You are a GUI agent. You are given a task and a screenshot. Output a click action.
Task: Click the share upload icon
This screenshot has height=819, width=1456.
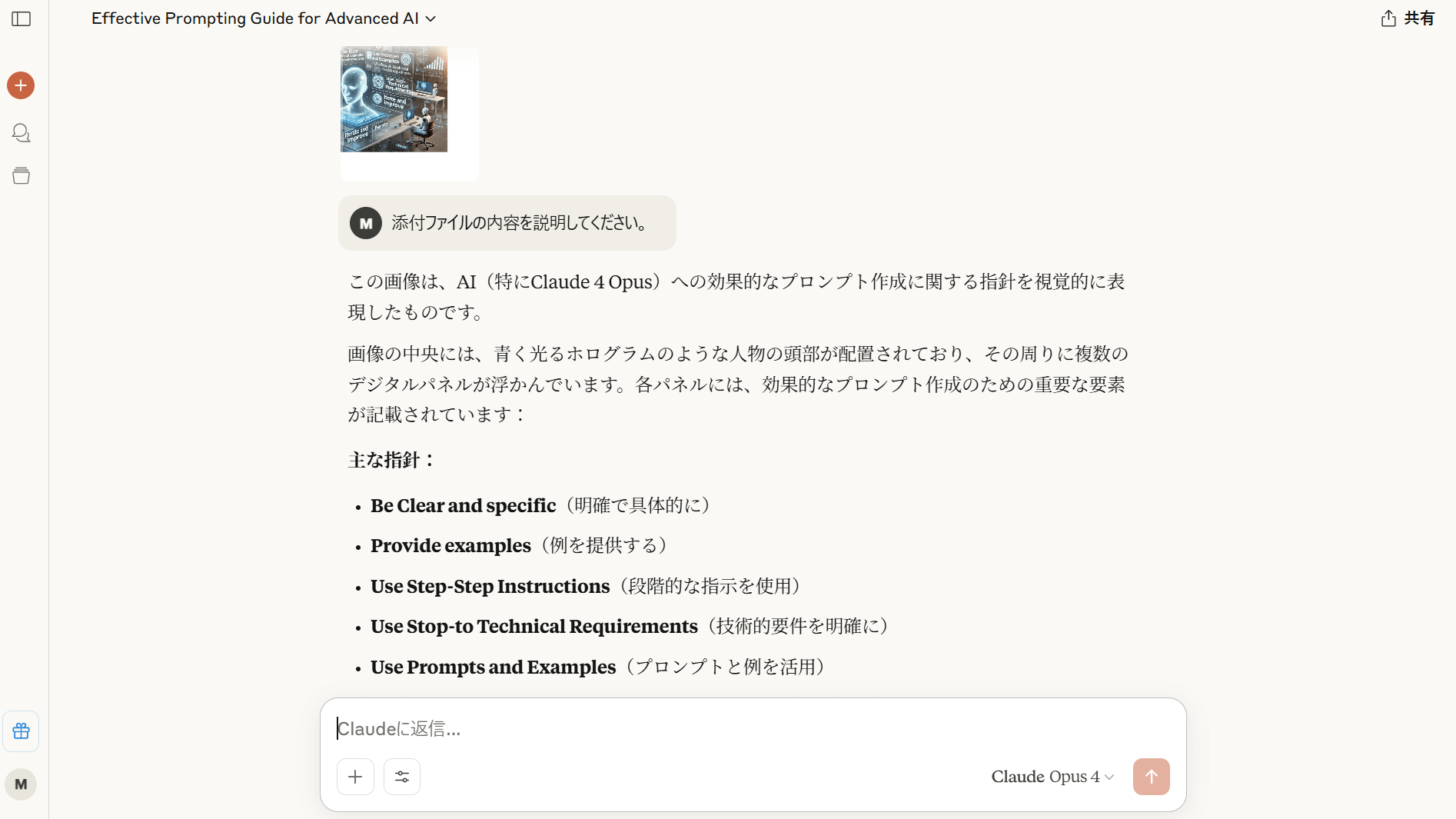coord(1388,18)
